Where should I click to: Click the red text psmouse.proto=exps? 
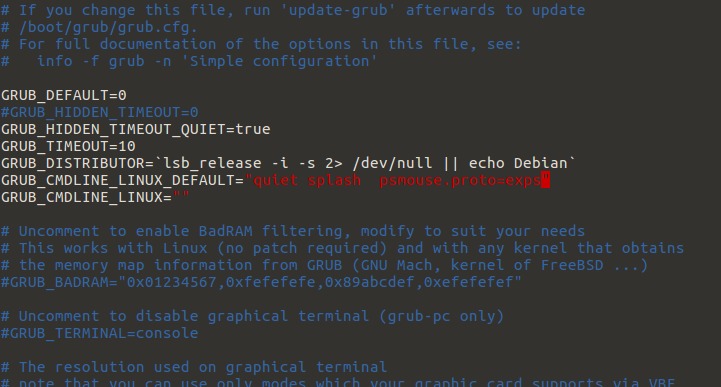click(460, 180)
